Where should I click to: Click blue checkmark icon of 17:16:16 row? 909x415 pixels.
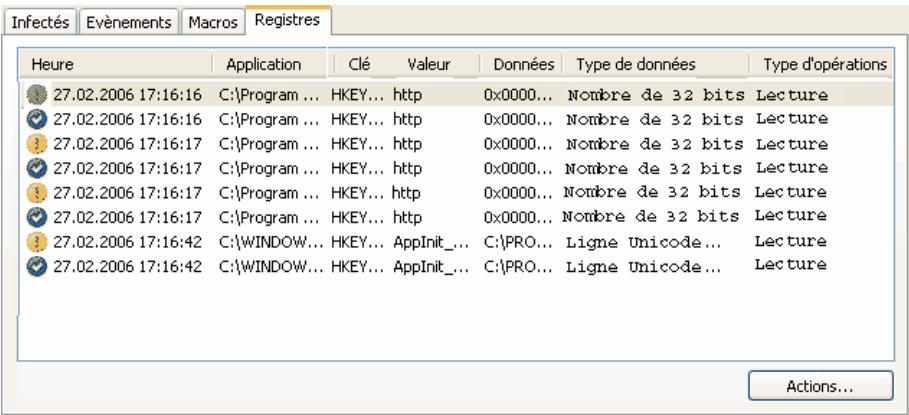click(x=37, y=120)
